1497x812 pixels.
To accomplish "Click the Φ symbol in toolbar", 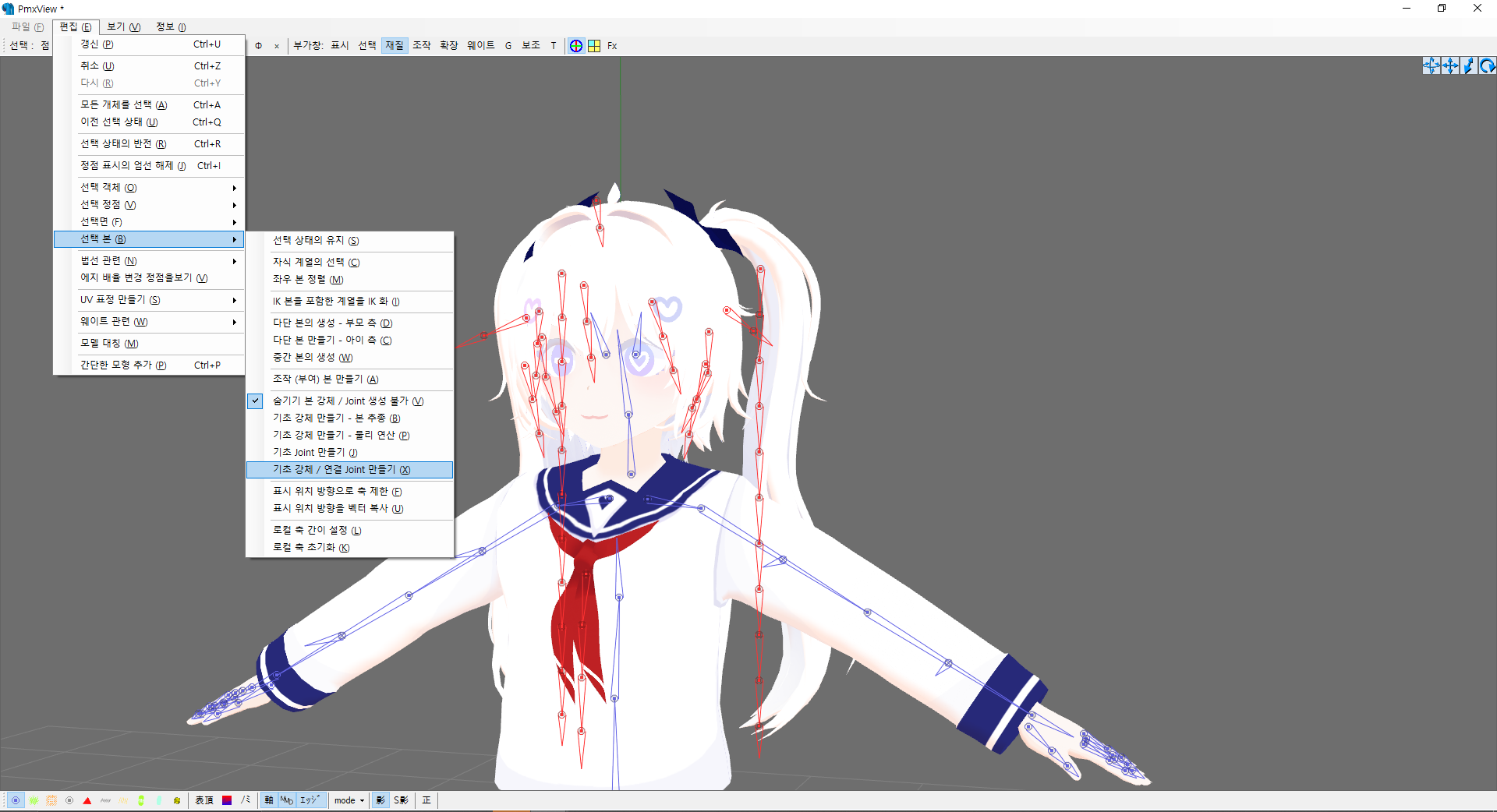I will [x=259, y=46].
